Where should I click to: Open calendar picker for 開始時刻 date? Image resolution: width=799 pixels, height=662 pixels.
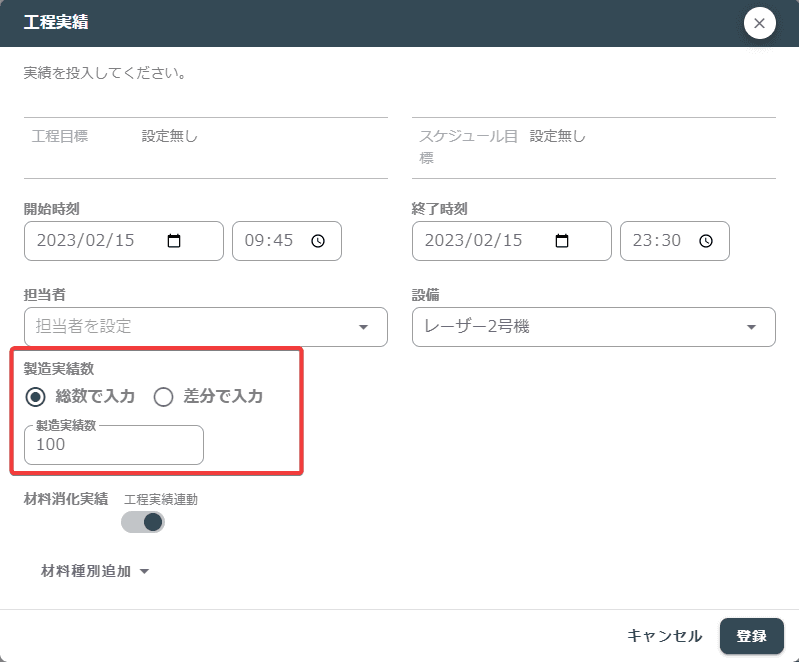tap(174, 241)
